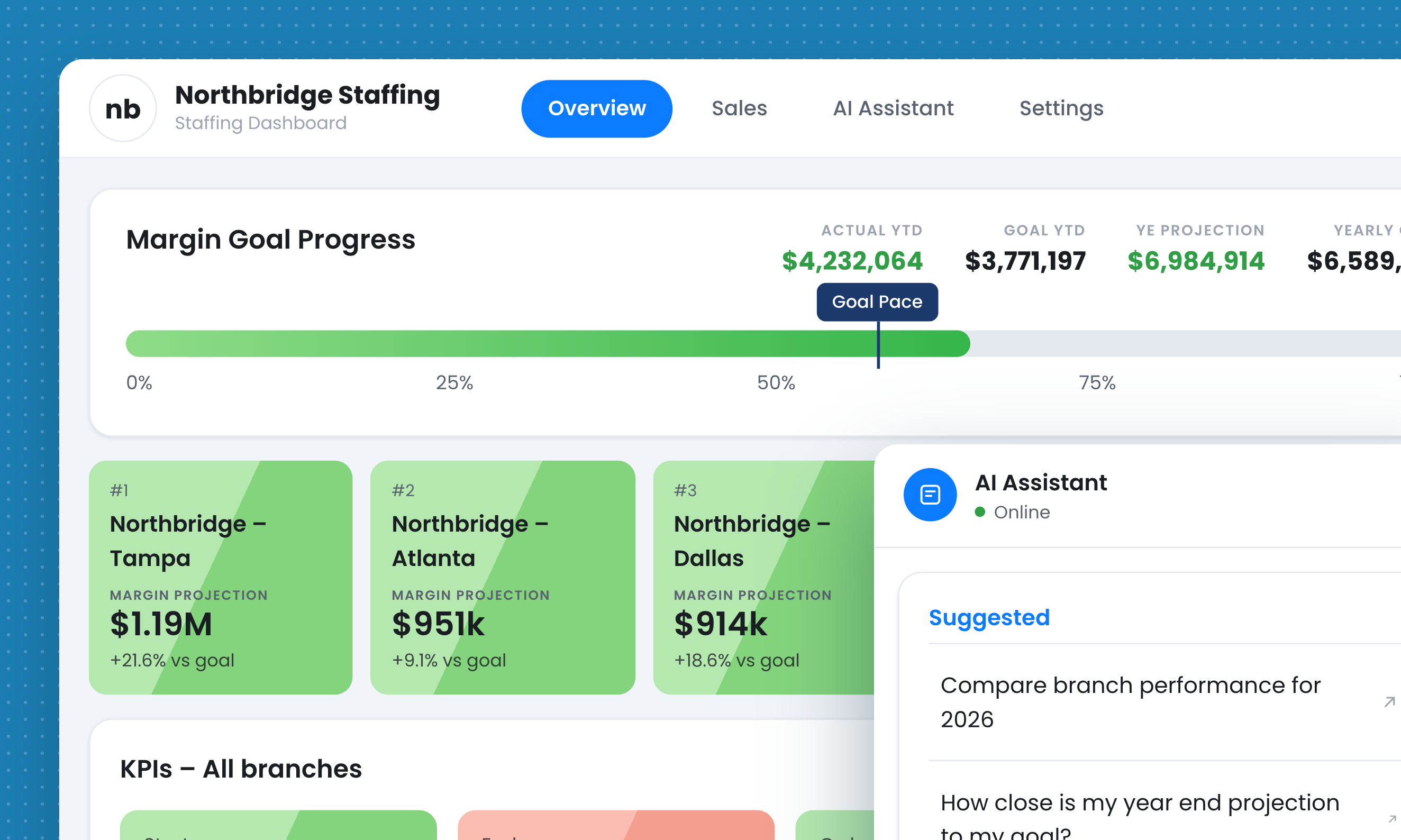Click the 75% progress axis label
The height and width of the screenshot is (840, 1401).
tap(1097, 382)
